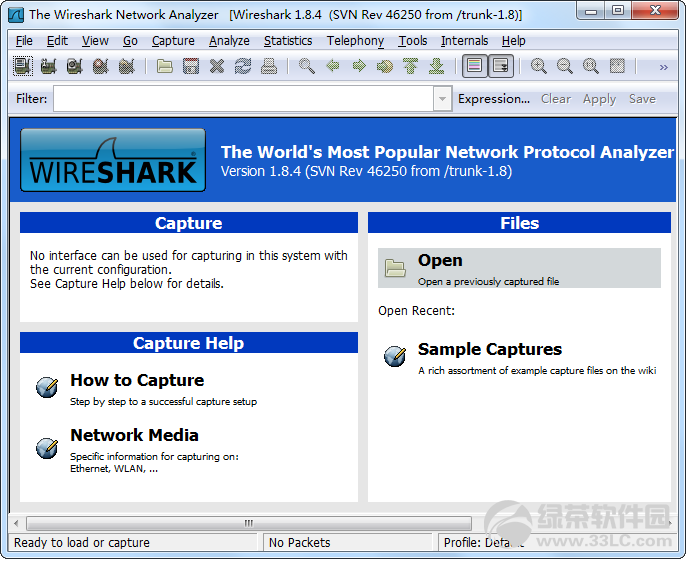Viewport: 686px width, 562px height.
Task: Click the scrollbar left arrow
Action: pyautogui.click(x=16, y=523)
